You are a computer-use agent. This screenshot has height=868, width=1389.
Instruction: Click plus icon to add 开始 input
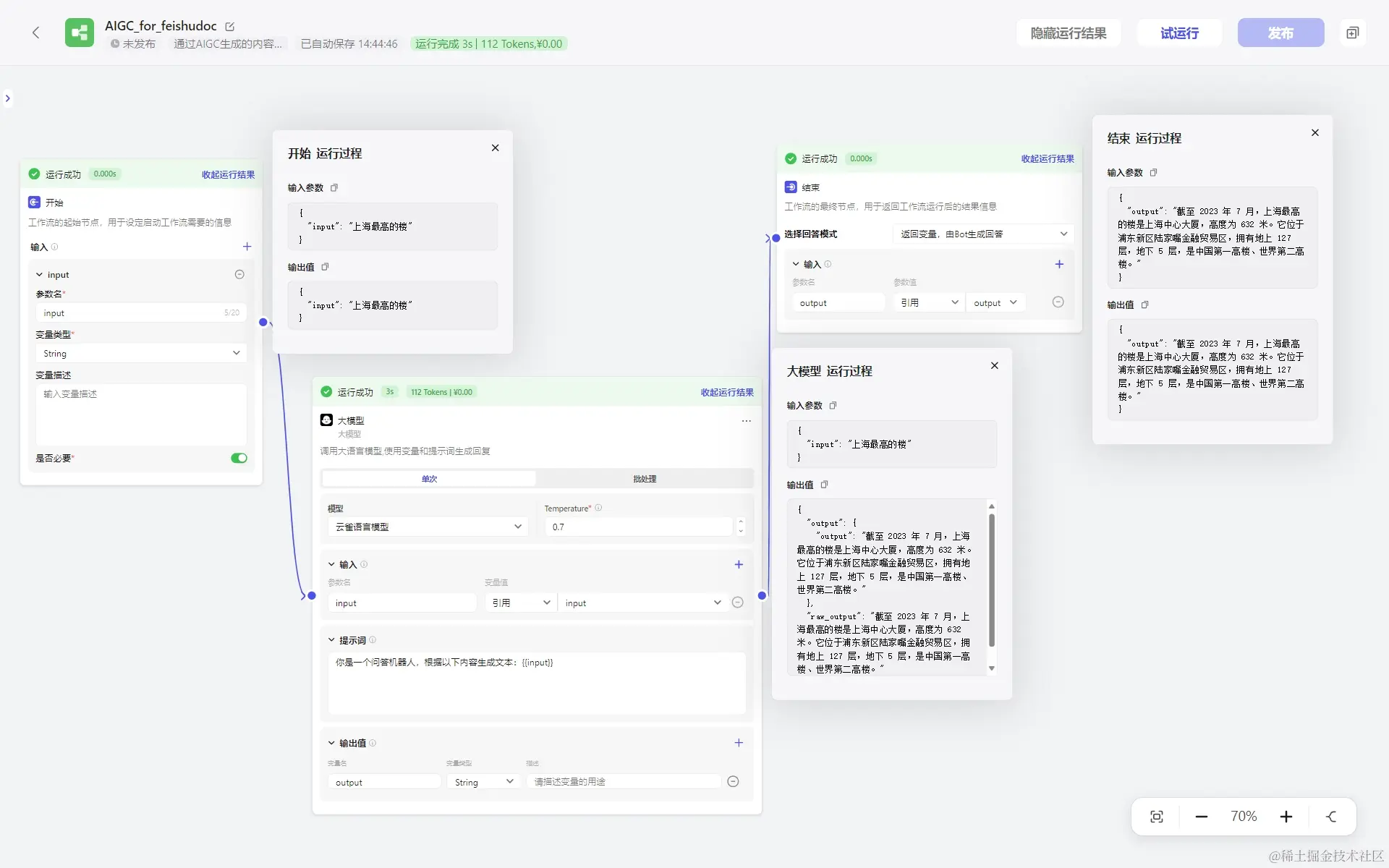coord(247,247)
